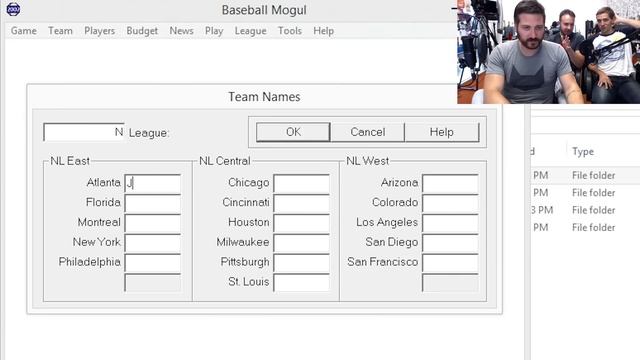Click the Help button in dialog
The height and width of the screenshot is (360, 640).
click(442, 132)
